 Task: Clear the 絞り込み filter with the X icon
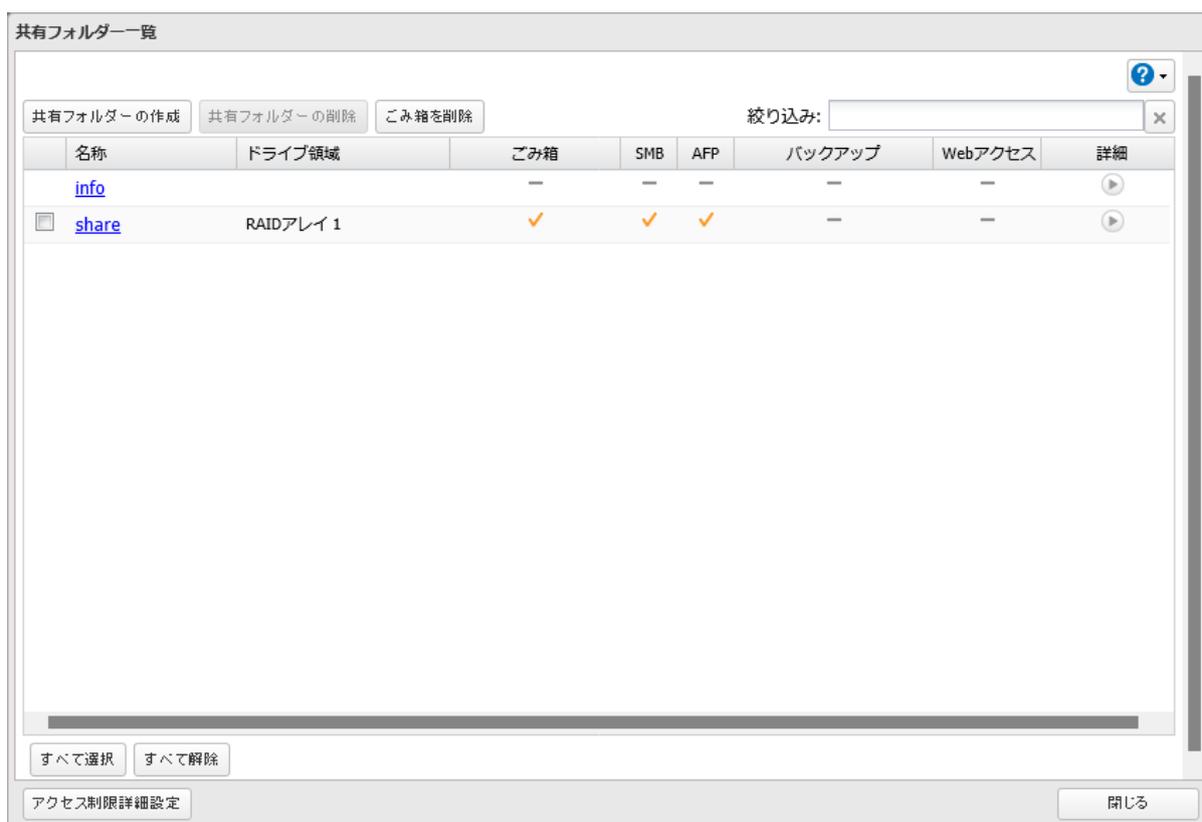point(1159,117)
